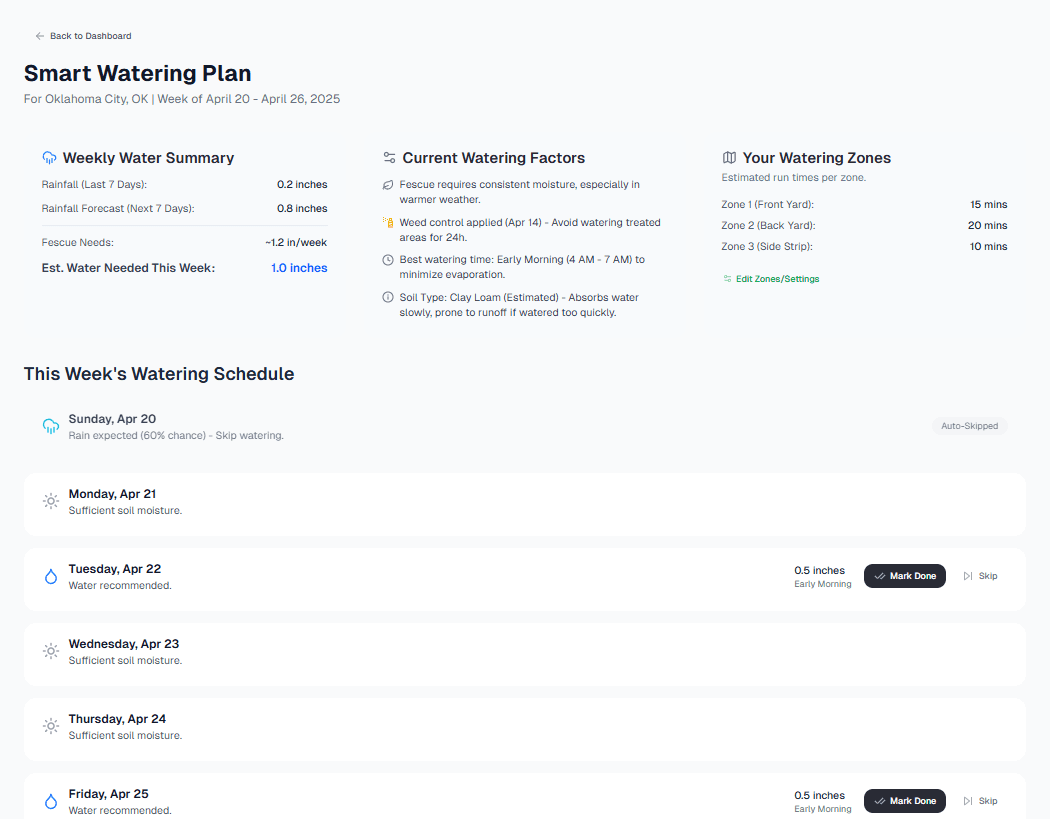The width and height of the screenshot is (1050, 819).
Task: Click the skip-forward icon on Friday's Skip
Action: 968,801
